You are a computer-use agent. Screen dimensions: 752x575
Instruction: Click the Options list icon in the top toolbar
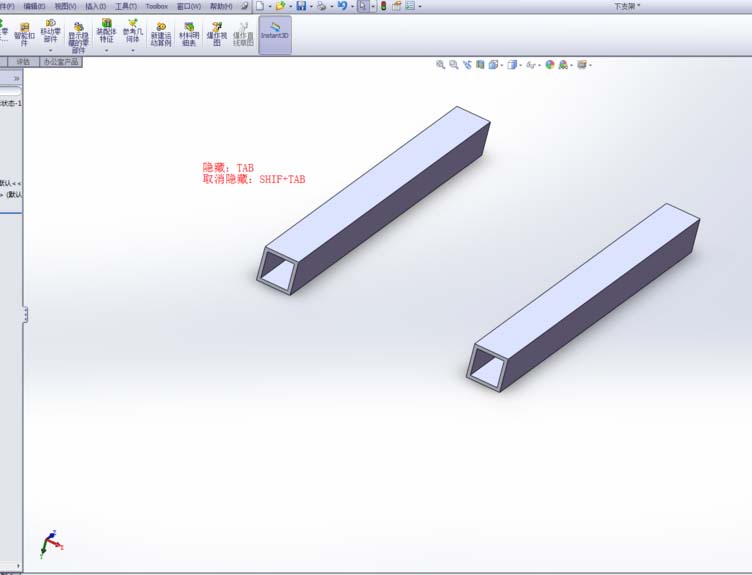(410, 6)
